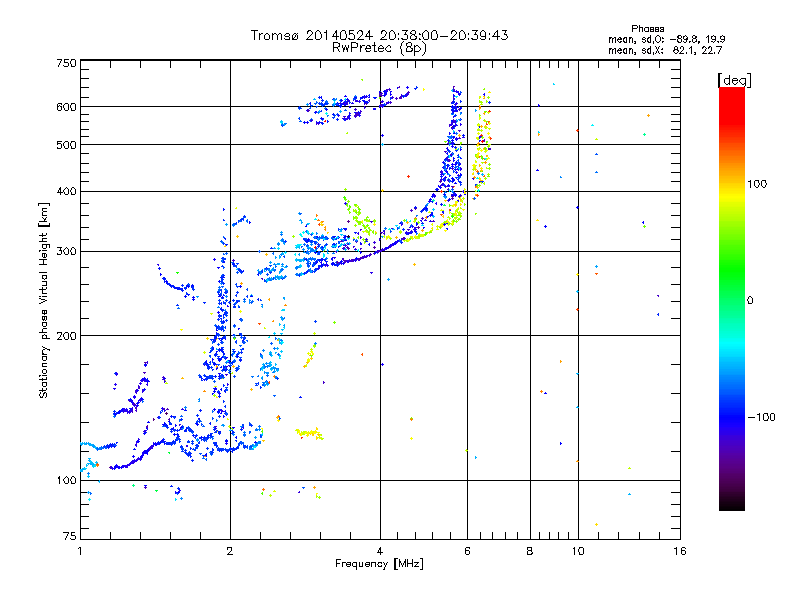Click the x-axis tick label '10'
The image size is (800, 600).
point(578,551)
